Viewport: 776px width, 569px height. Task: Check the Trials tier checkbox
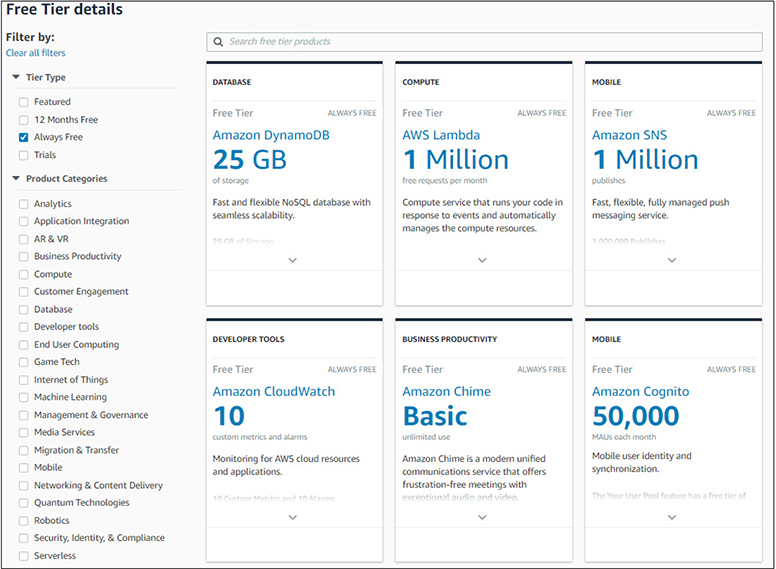(x=23, y=155)
